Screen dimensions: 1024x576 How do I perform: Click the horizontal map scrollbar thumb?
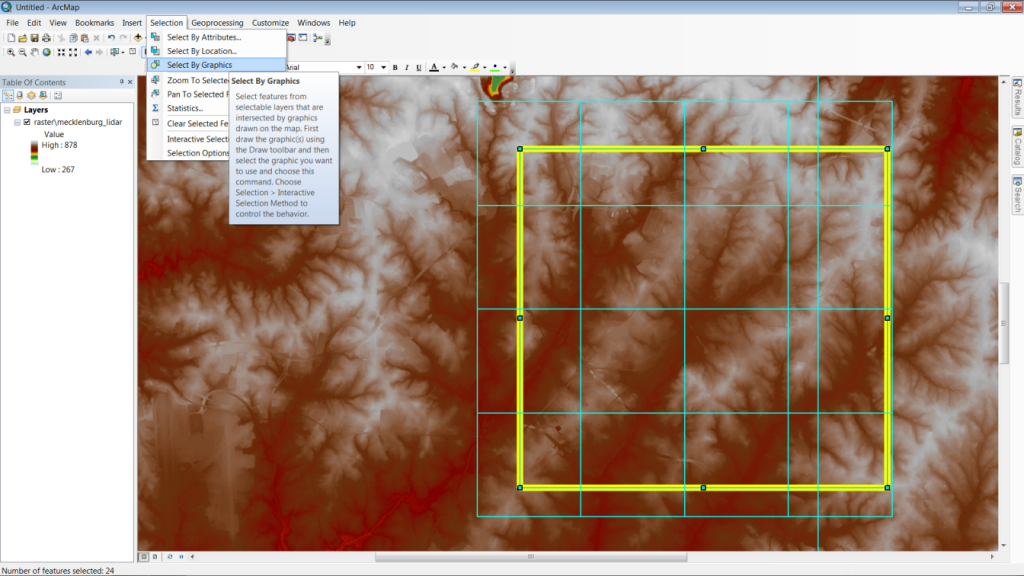(531, 557)
